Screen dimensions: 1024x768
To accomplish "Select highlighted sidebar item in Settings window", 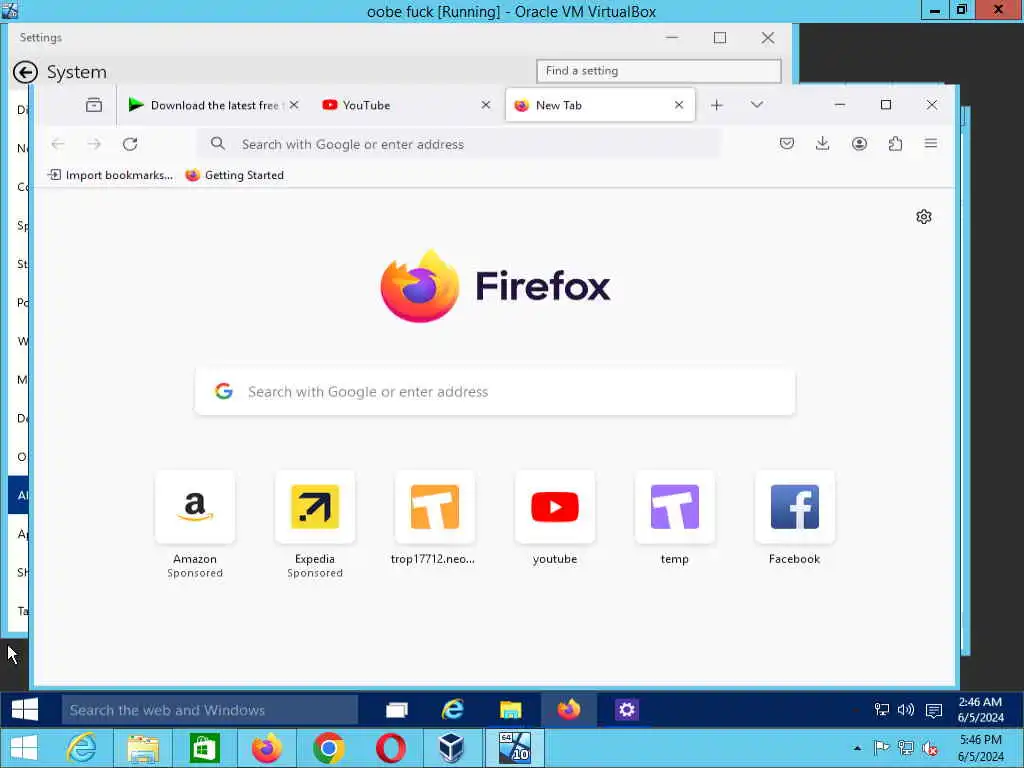I will pyautogui.click(x=18, y=495).
